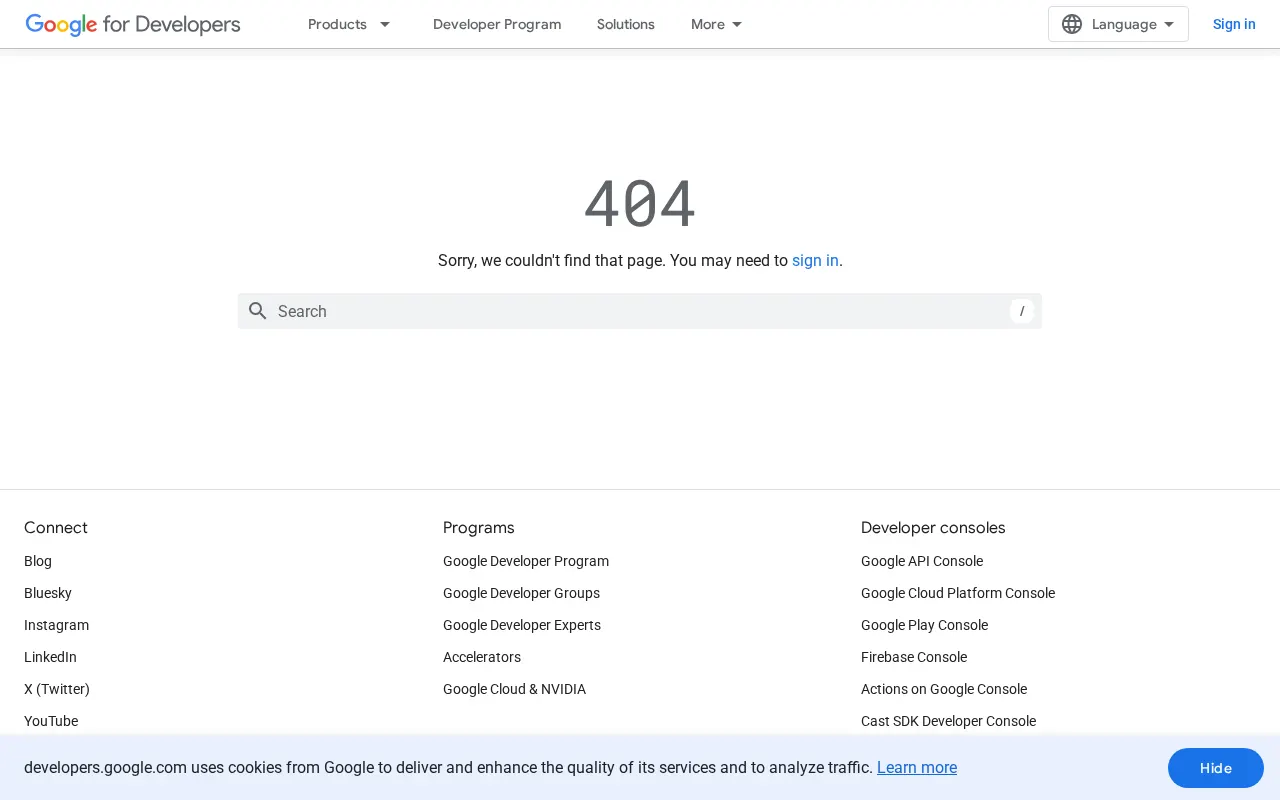1280x800 pixels.
Task: Open the X (Twitter) link
Action: [x=57, y=689]
